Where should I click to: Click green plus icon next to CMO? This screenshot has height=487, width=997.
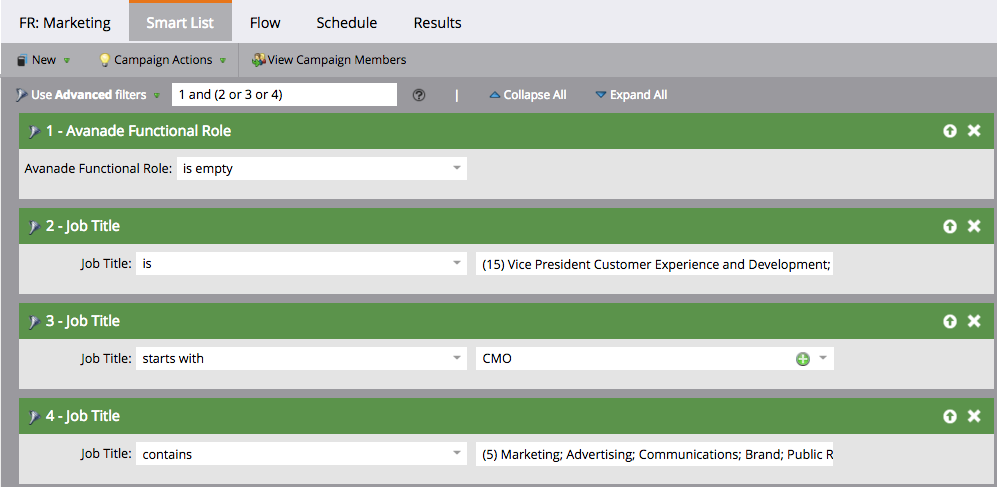802,359
